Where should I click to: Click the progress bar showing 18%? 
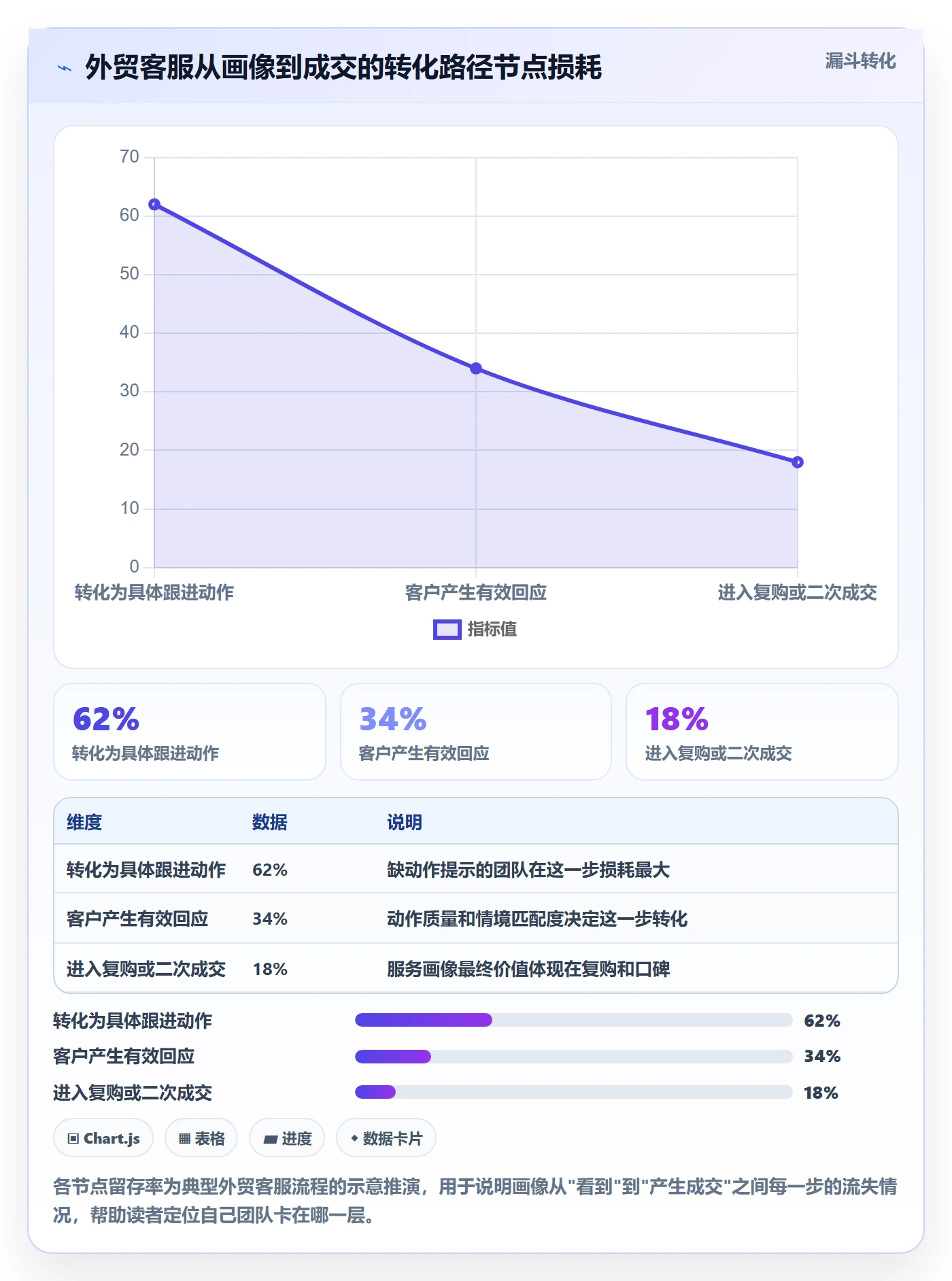click(574, 1092)
